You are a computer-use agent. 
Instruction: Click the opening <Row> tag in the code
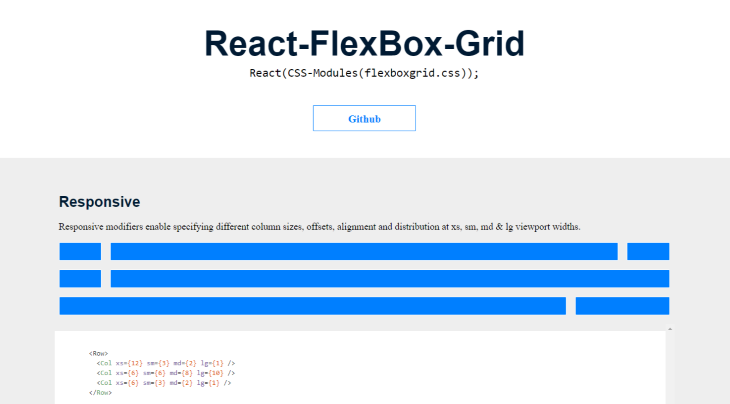pyautogui.click(x=98, y=353)
